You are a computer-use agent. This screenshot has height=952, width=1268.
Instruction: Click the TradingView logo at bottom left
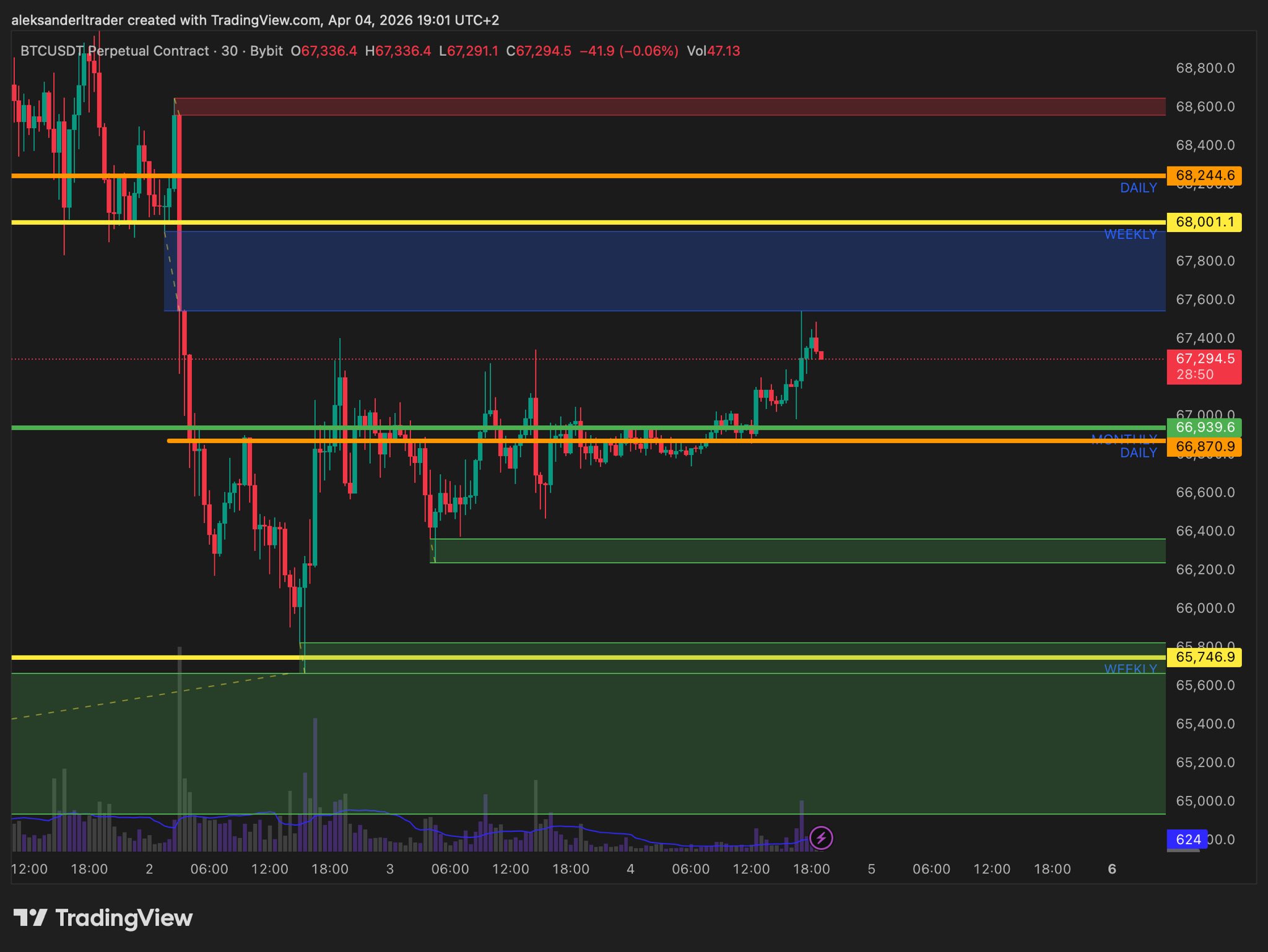coord(103,917)
